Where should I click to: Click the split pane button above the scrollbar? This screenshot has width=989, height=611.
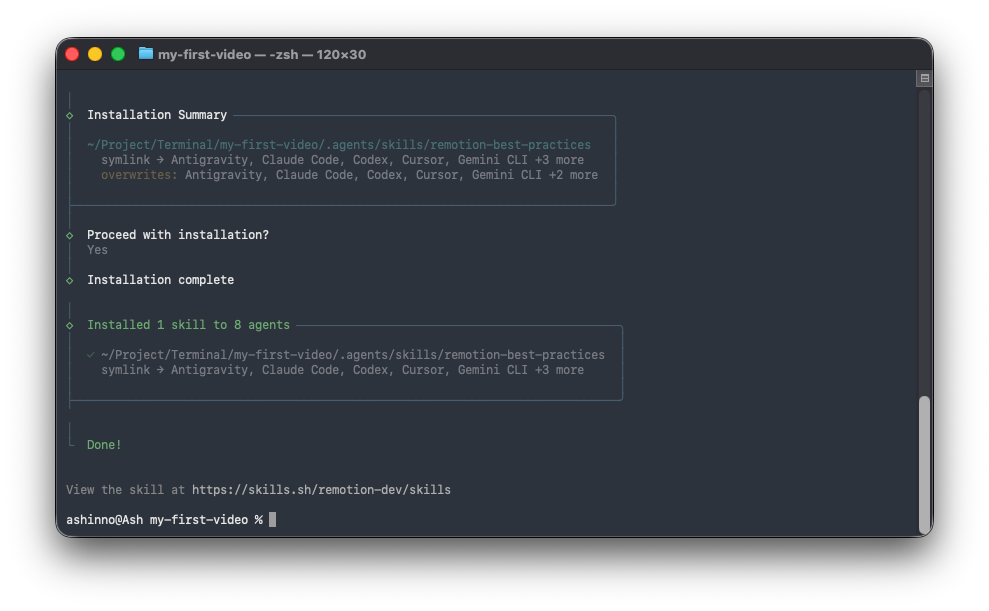pos(924,78)
